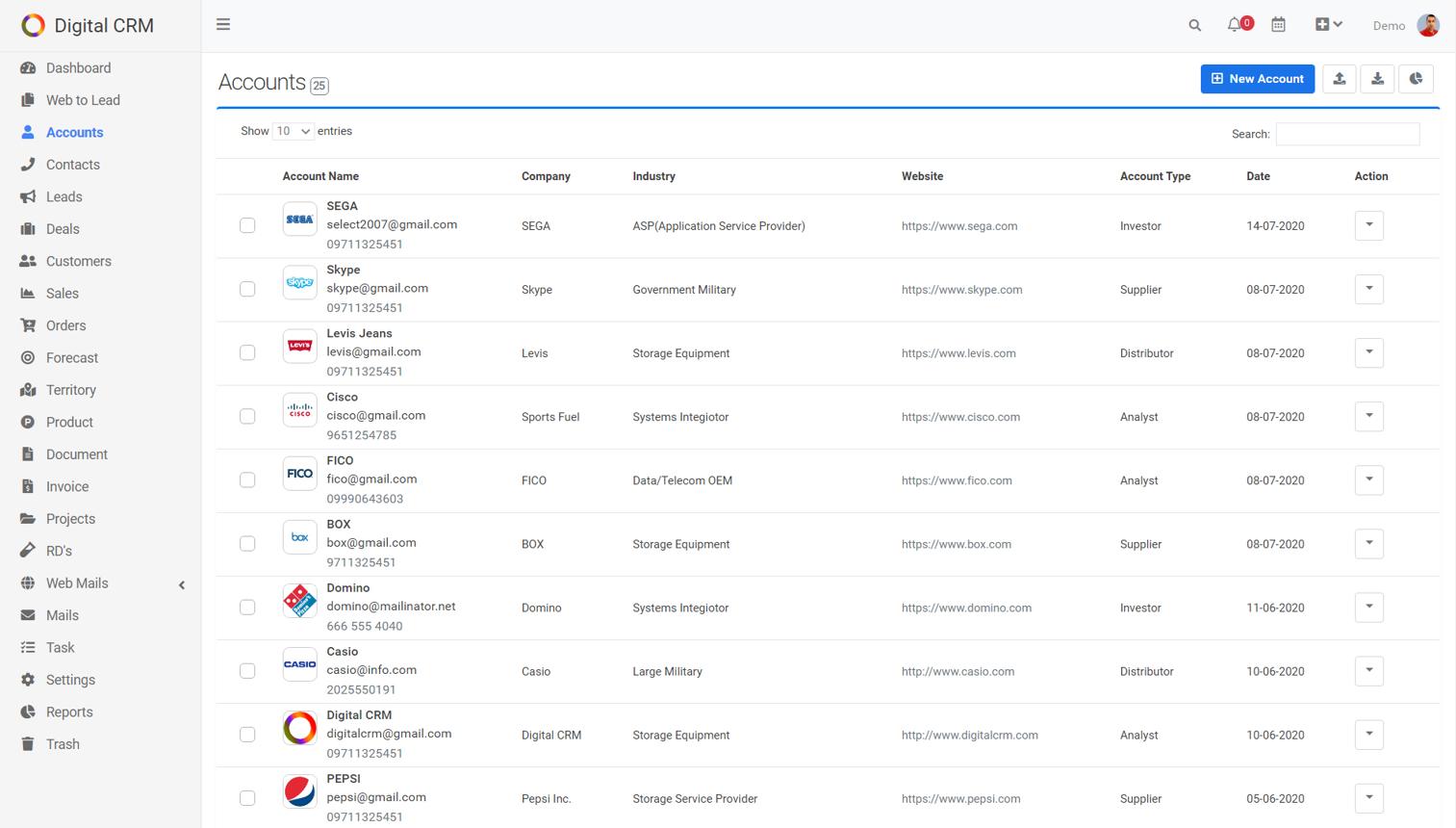Open the https://www.cisco.com website link

point(960,417)
